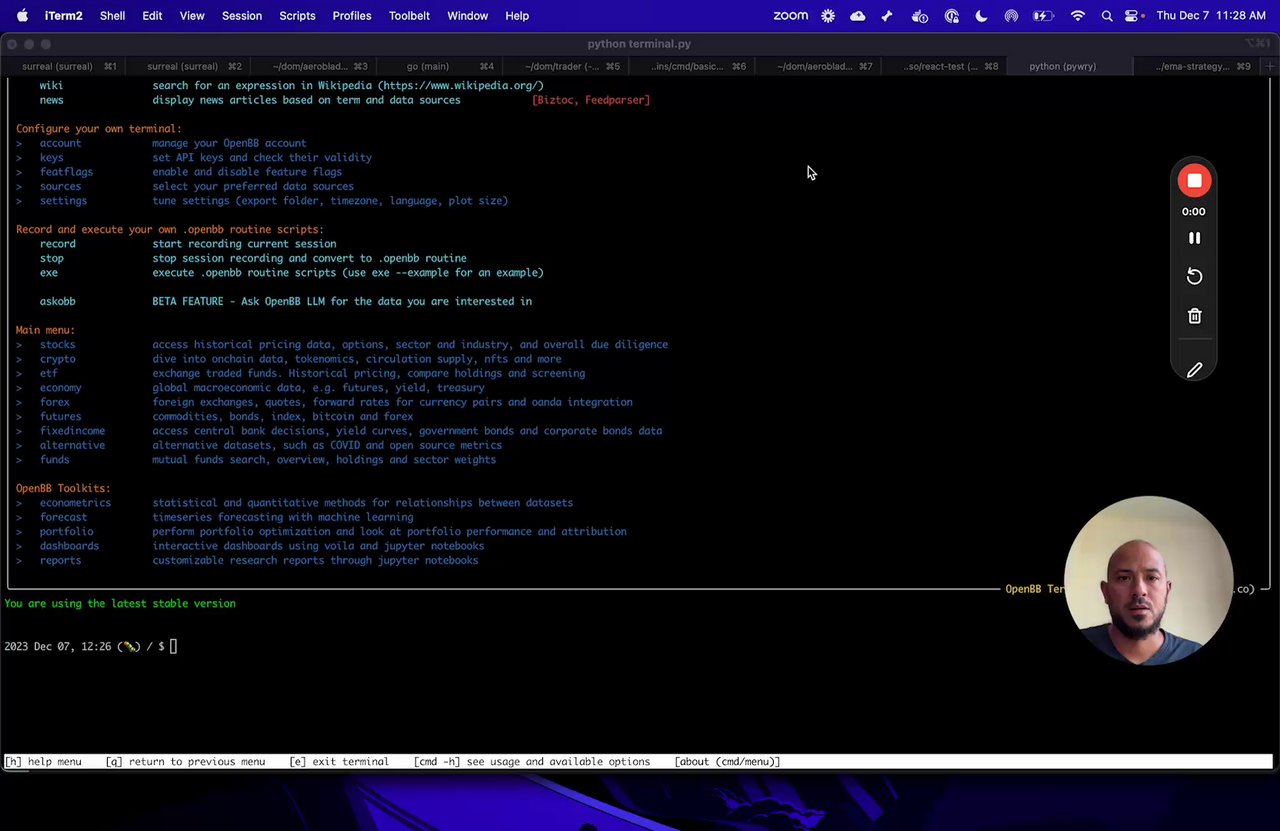Viewport: 1280px width, 831px height.
Task: Click the 'forex' main menu entry
Action: pos(54,402)
